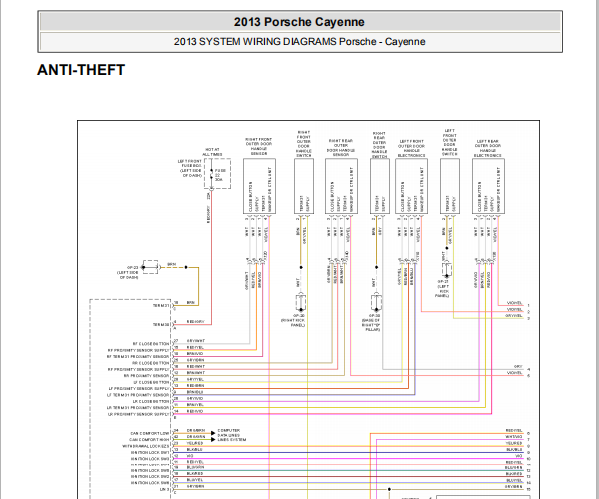The image size is (599, 499).
Task: Select the 'WITHDRAWAL LOCK EZS' pin label
Action: coord(146,446)
